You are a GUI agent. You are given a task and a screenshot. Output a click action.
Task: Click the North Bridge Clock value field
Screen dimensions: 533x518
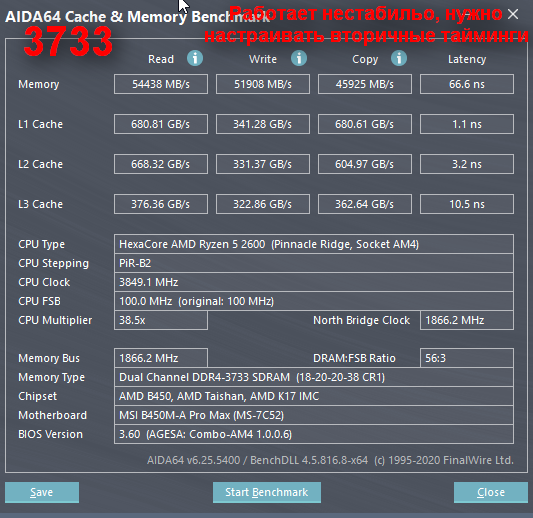467,320
